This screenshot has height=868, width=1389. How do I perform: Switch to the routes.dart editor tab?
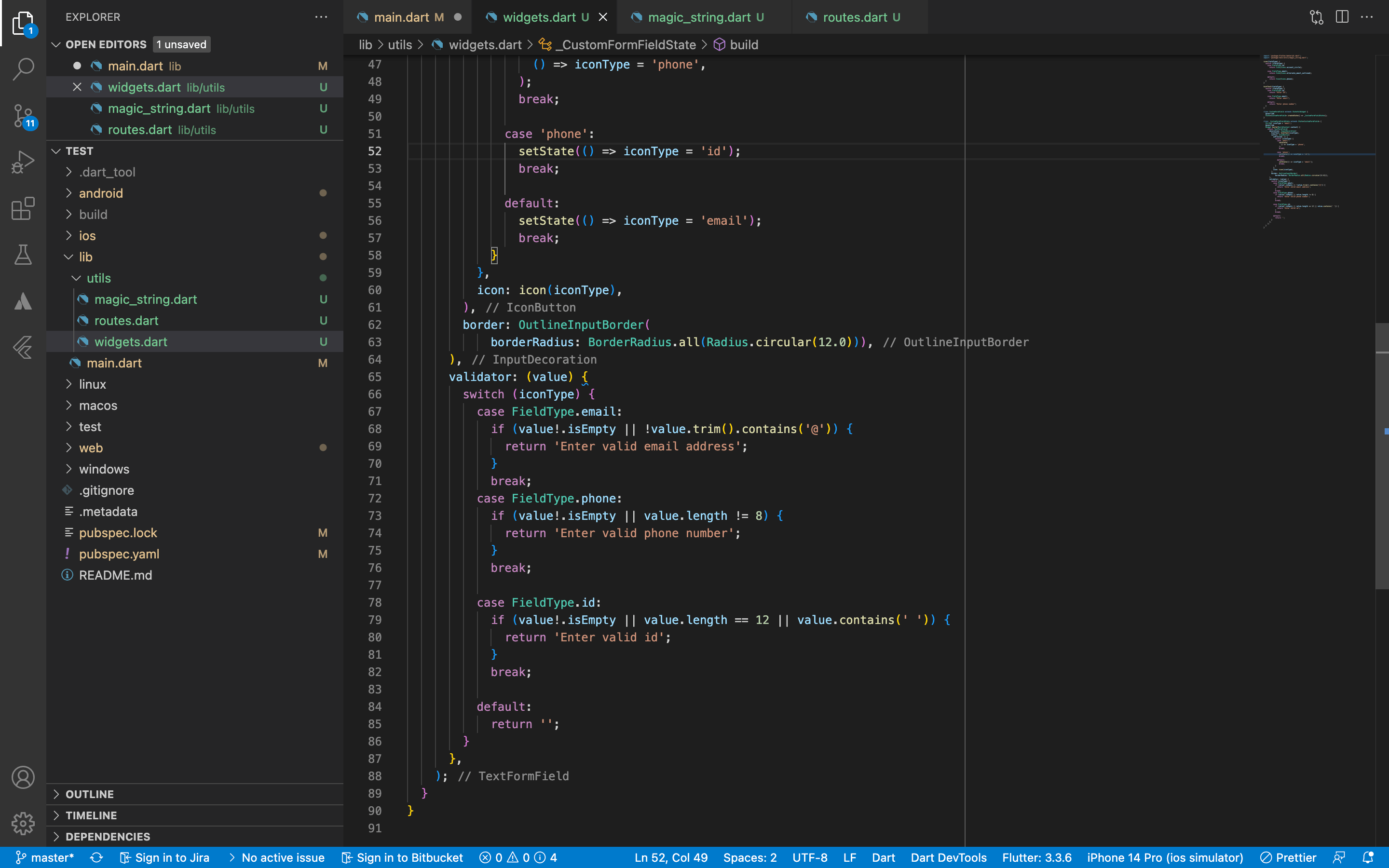855,17
